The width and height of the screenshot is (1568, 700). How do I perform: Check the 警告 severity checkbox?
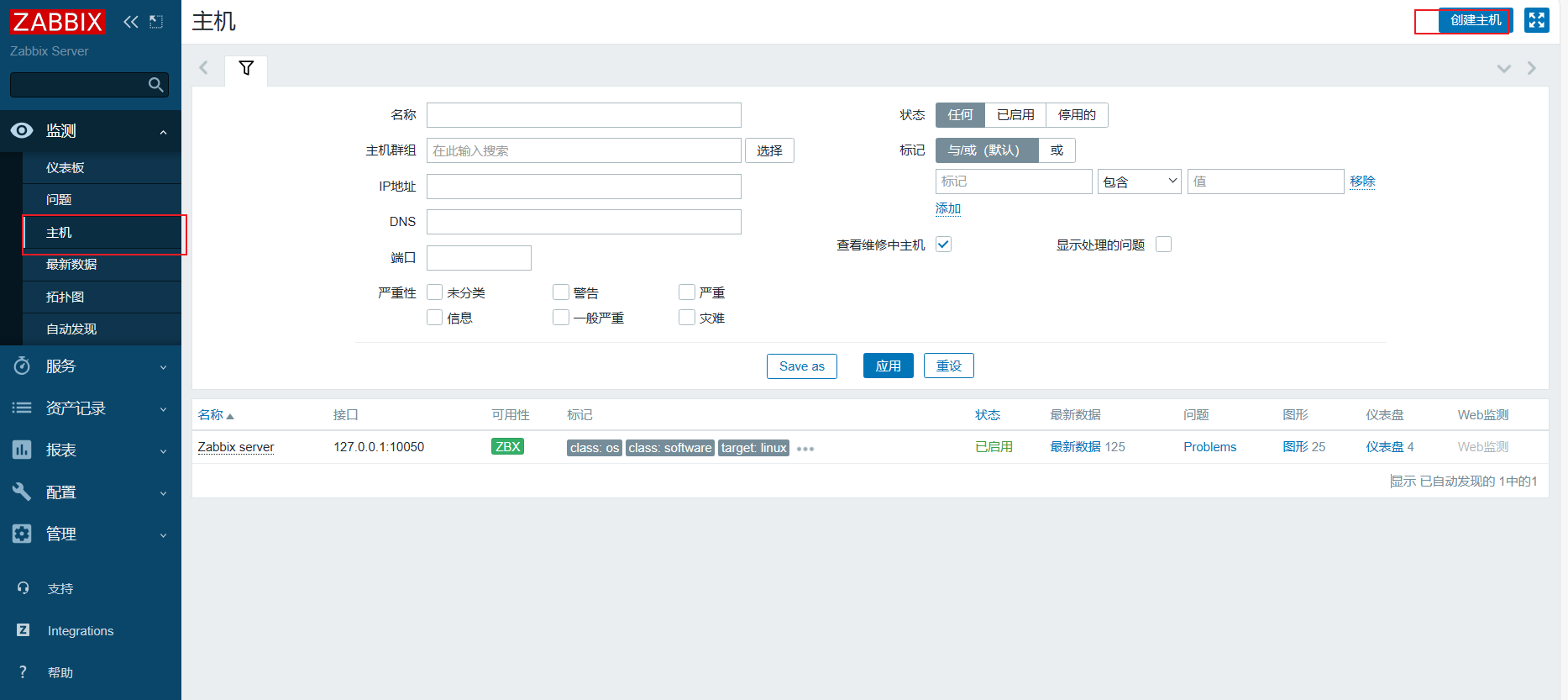[561, 292]
